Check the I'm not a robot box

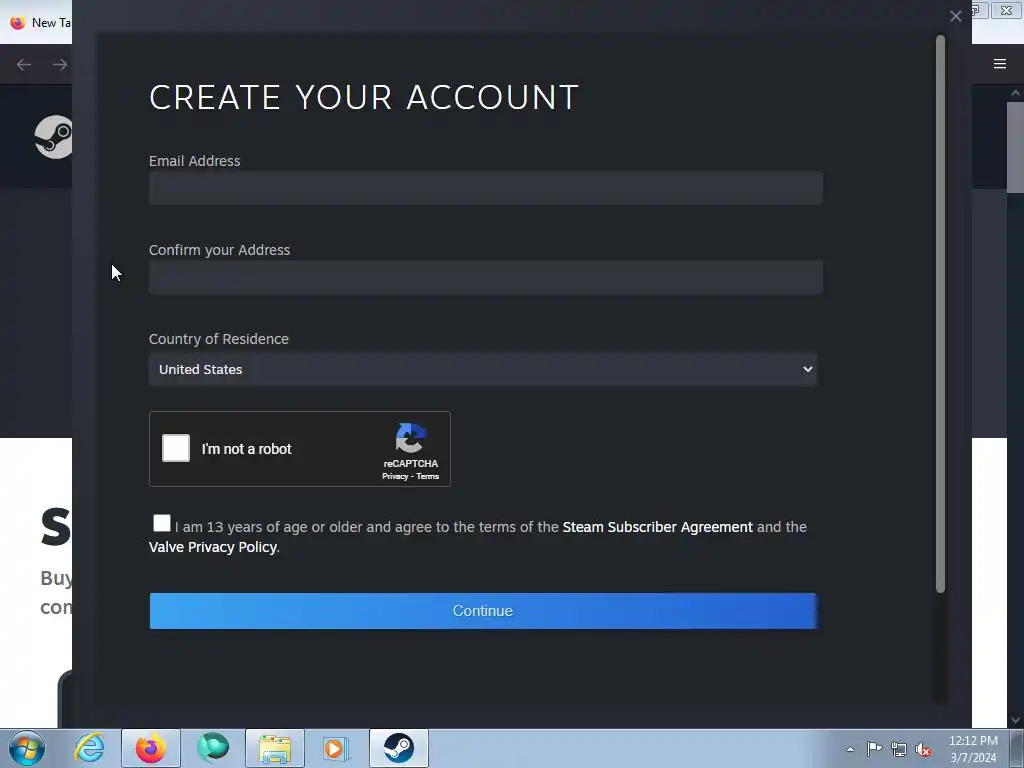tap(176, 448)
